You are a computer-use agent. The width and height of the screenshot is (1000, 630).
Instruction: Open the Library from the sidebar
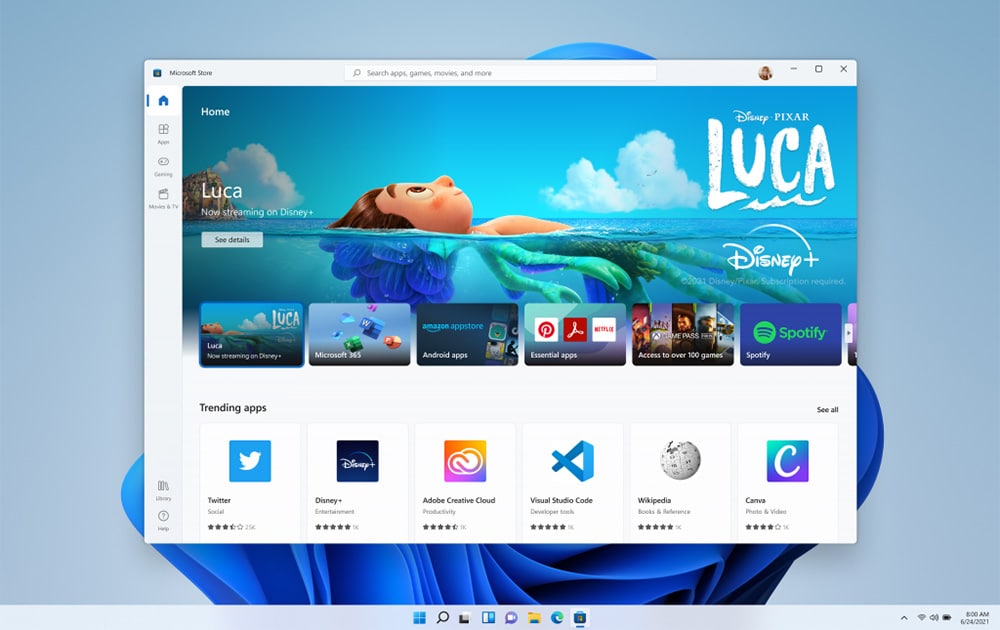163,486
